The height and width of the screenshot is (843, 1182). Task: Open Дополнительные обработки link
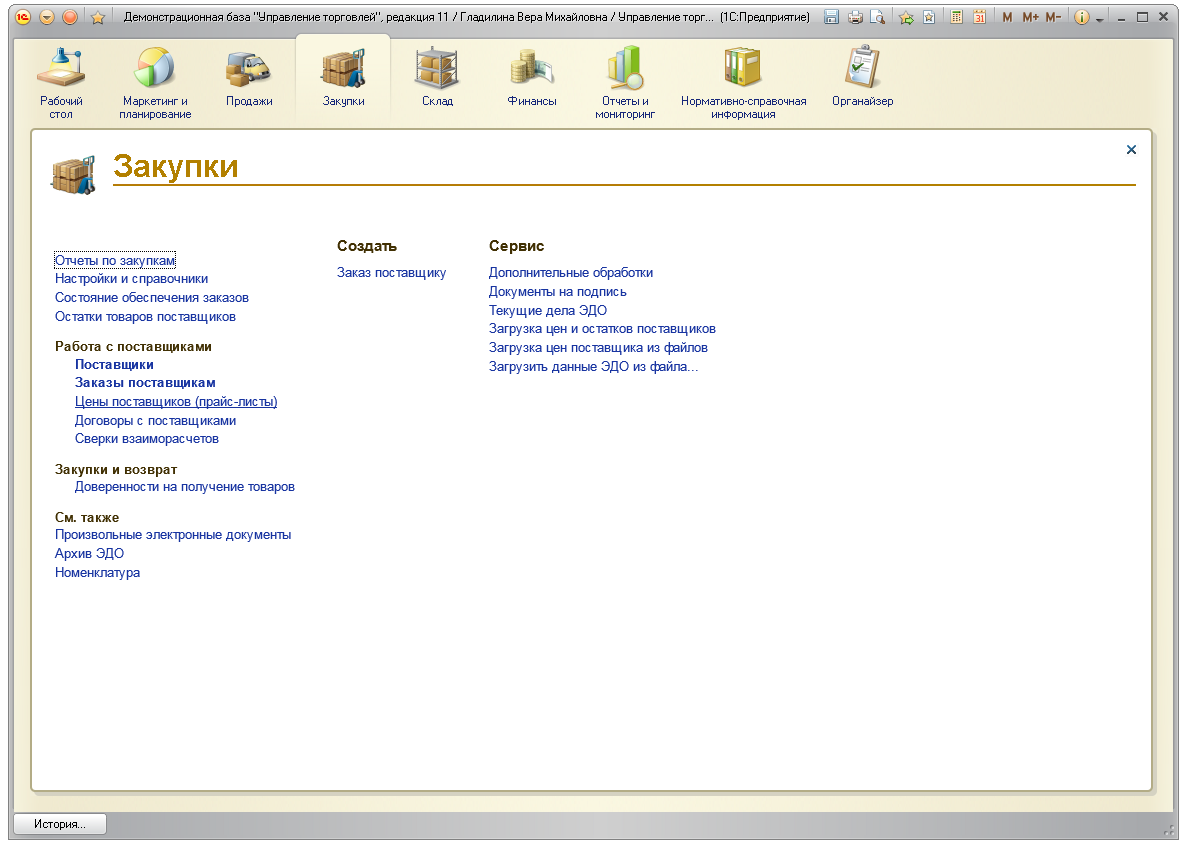[x=571, y=272]
